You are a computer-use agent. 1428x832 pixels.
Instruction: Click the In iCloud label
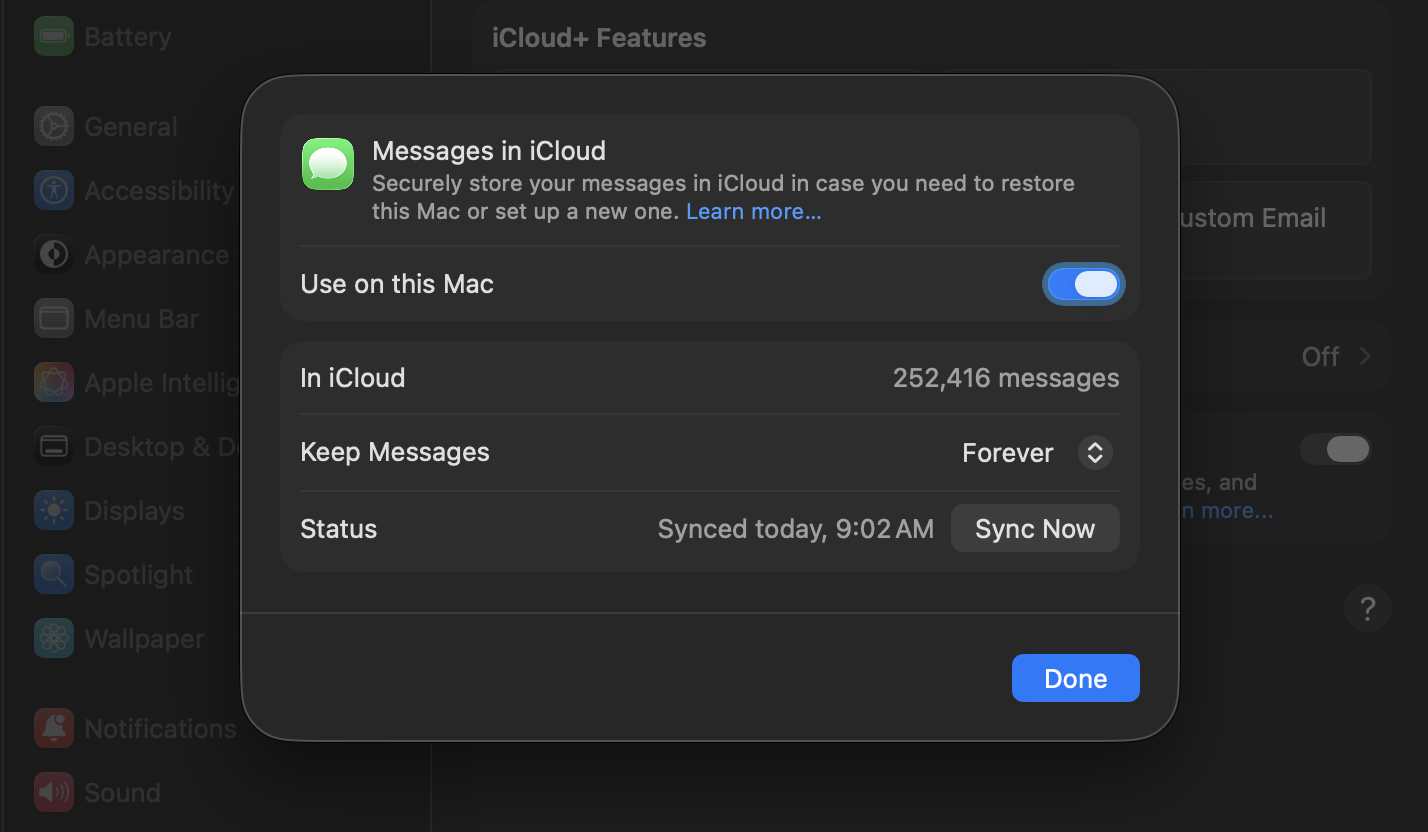[353, 378]
